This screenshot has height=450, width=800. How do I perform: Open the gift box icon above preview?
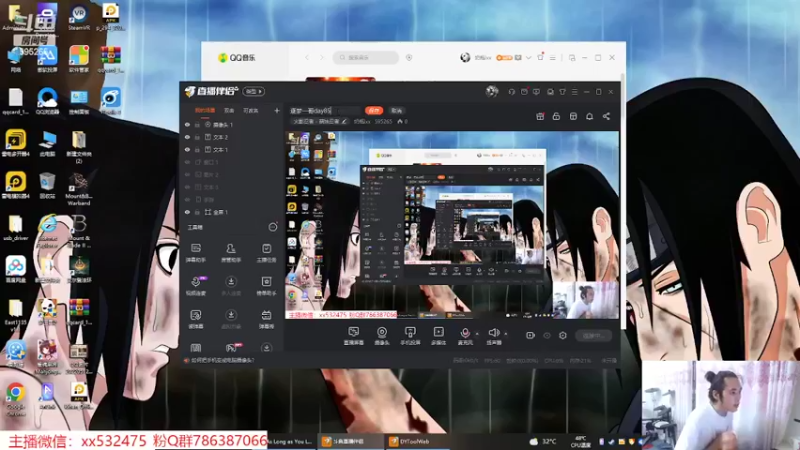coord(540,116)
